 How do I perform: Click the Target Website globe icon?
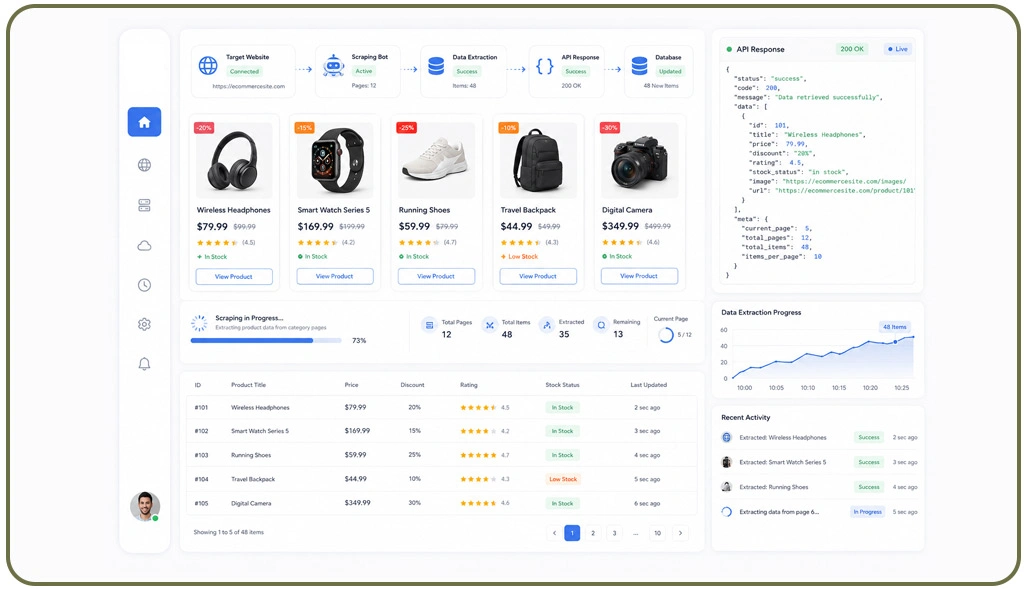[x=208, y=65]
